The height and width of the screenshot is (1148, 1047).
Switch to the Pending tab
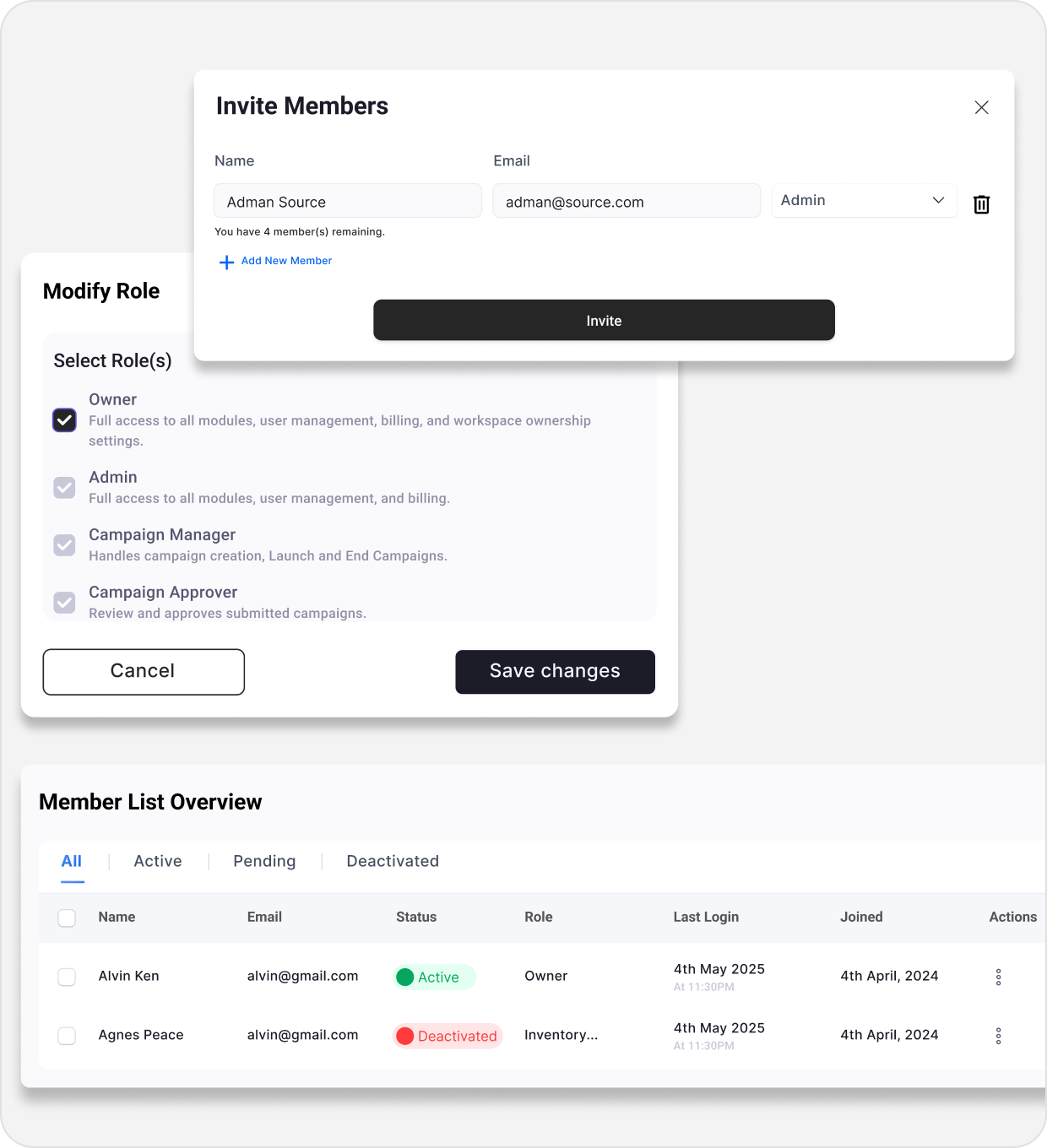click(x=264, y=861)
